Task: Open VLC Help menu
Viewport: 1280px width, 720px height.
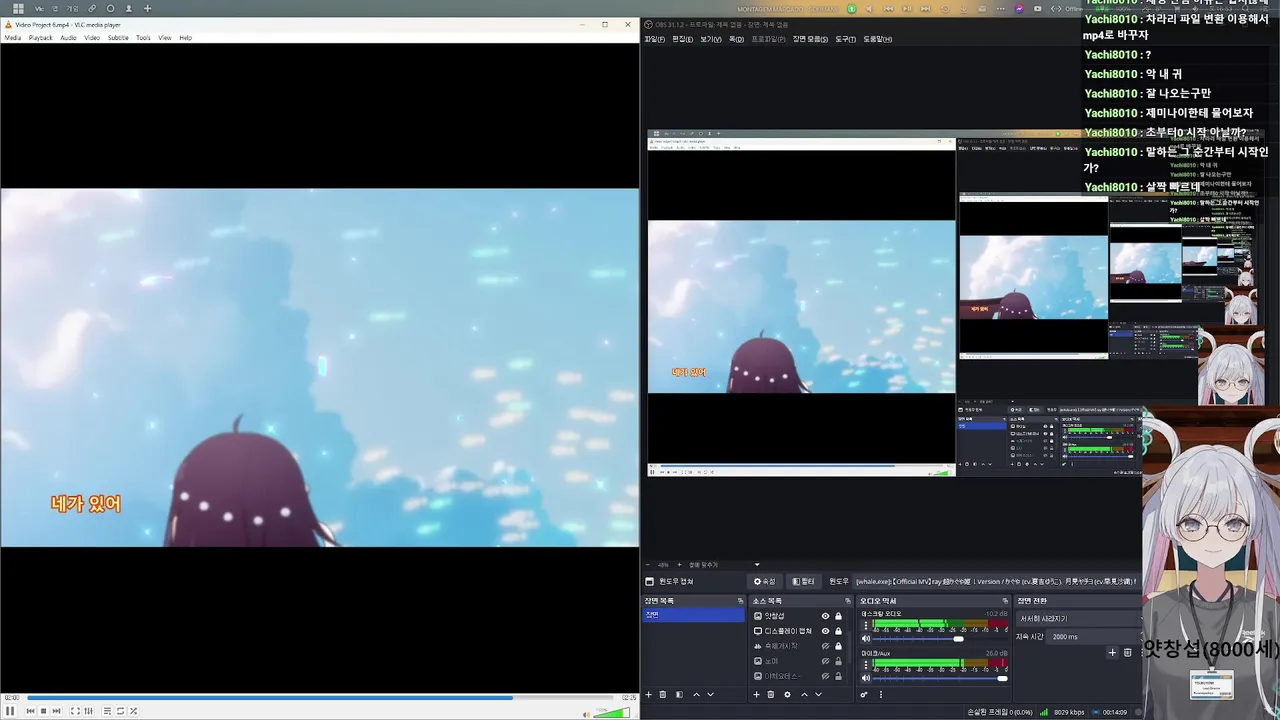Action: 186,38
